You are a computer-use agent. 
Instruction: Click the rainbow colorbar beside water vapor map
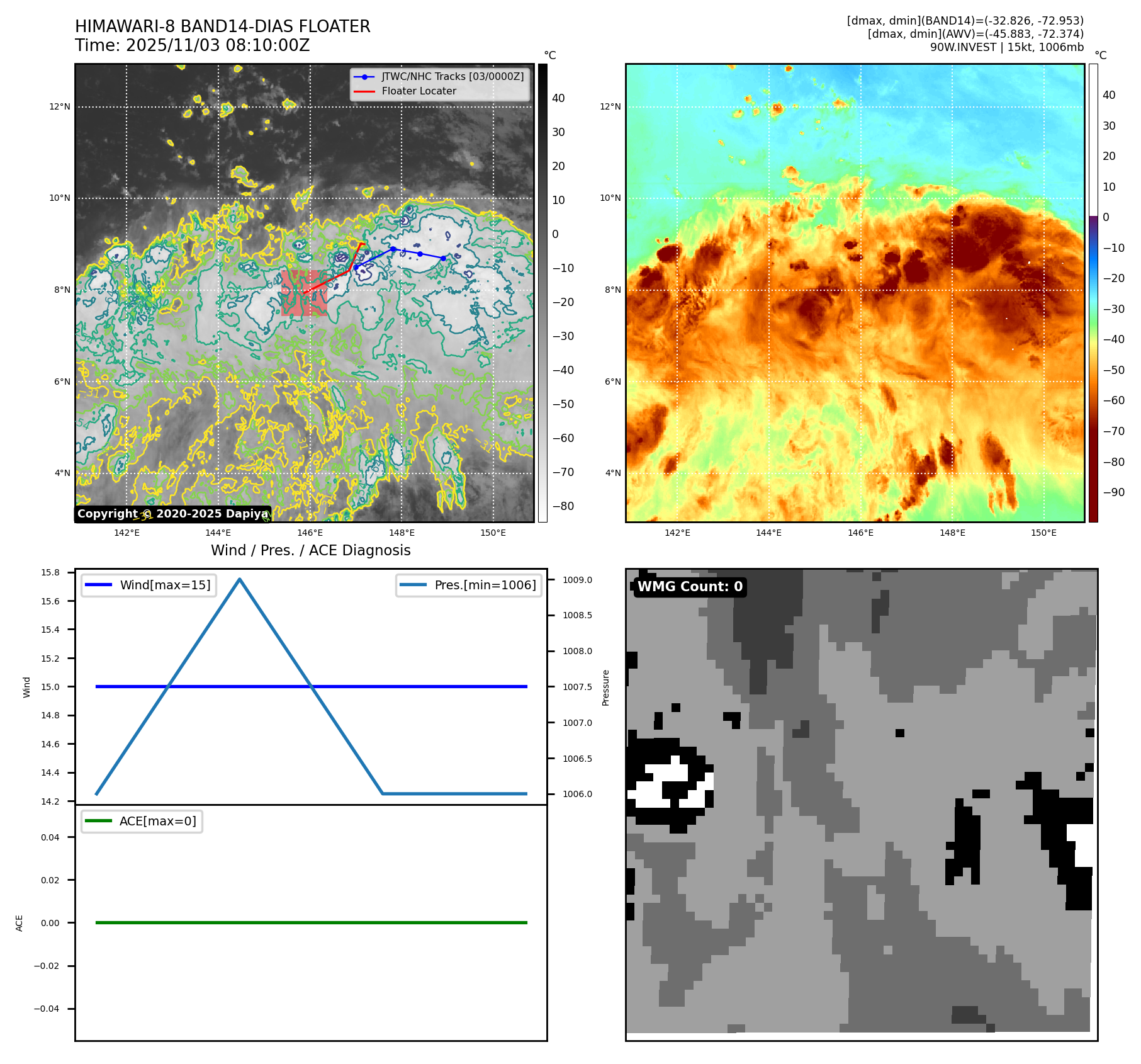point(1093,293)
